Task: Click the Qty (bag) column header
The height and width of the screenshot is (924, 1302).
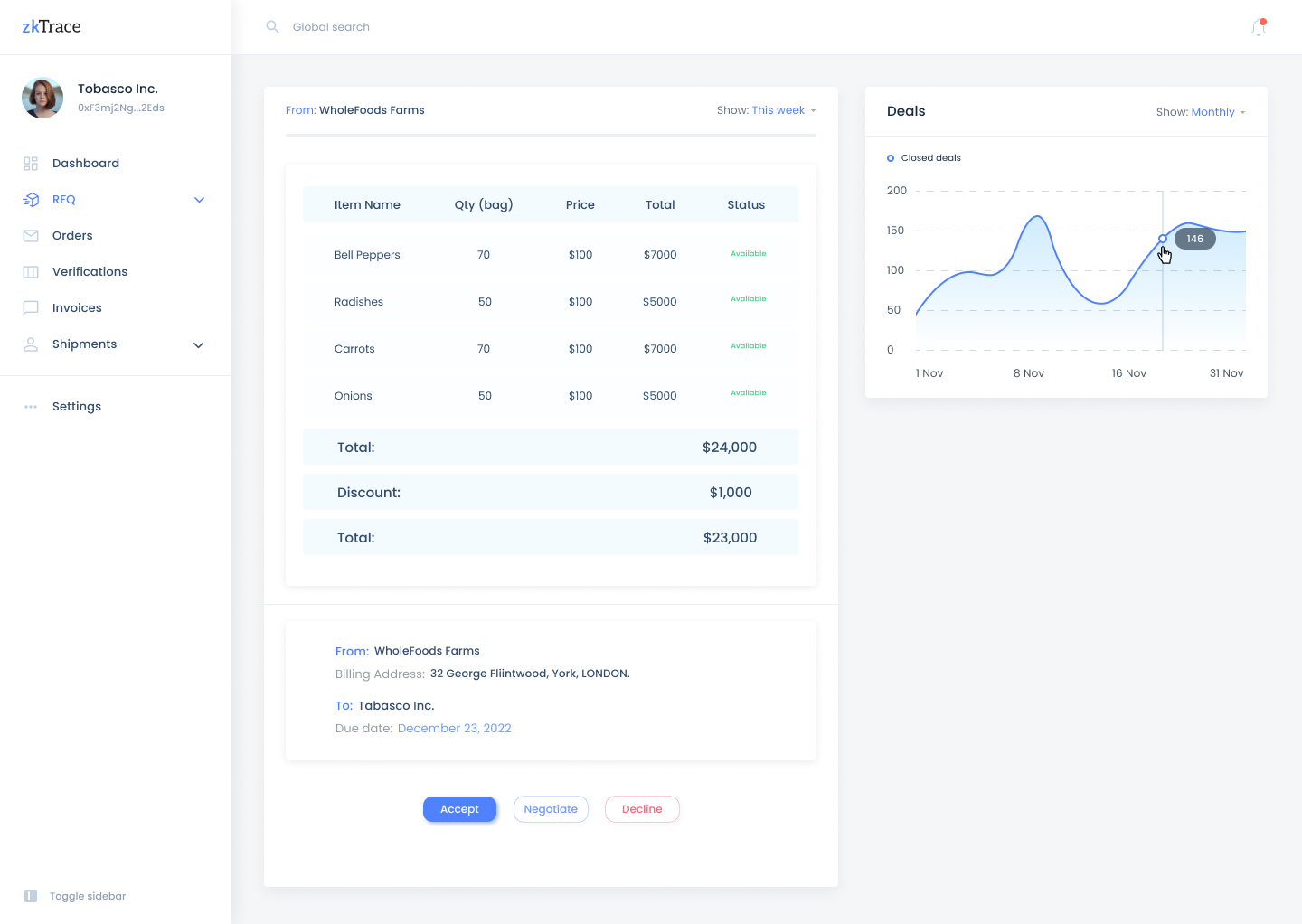Action: click(x=484, y=205)
